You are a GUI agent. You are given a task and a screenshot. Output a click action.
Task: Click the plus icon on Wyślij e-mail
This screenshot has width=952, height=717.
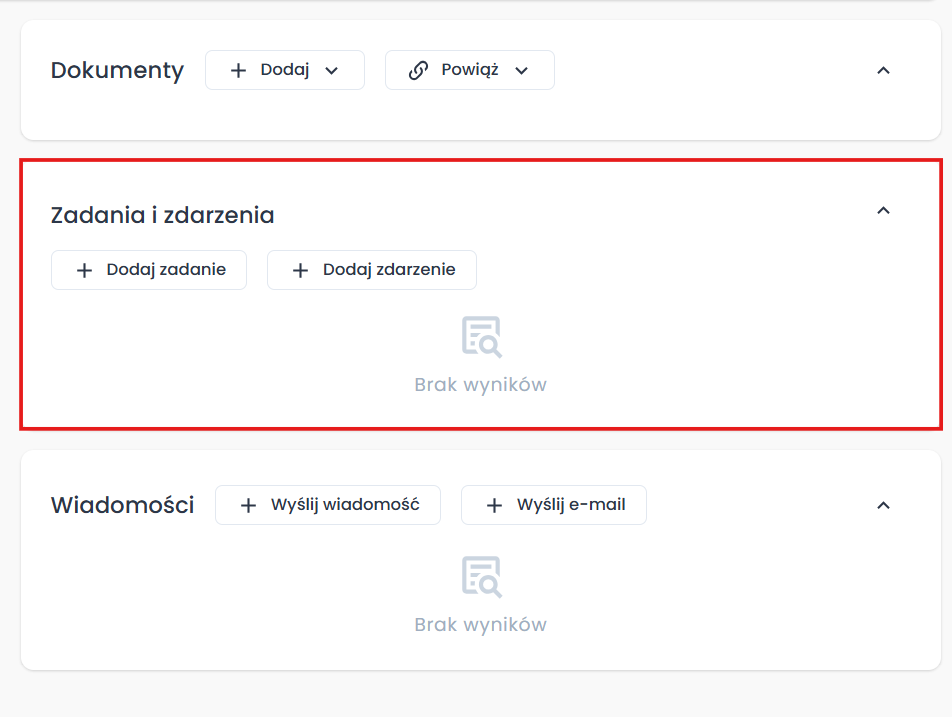pyautogui.click(x=494, y=505)
